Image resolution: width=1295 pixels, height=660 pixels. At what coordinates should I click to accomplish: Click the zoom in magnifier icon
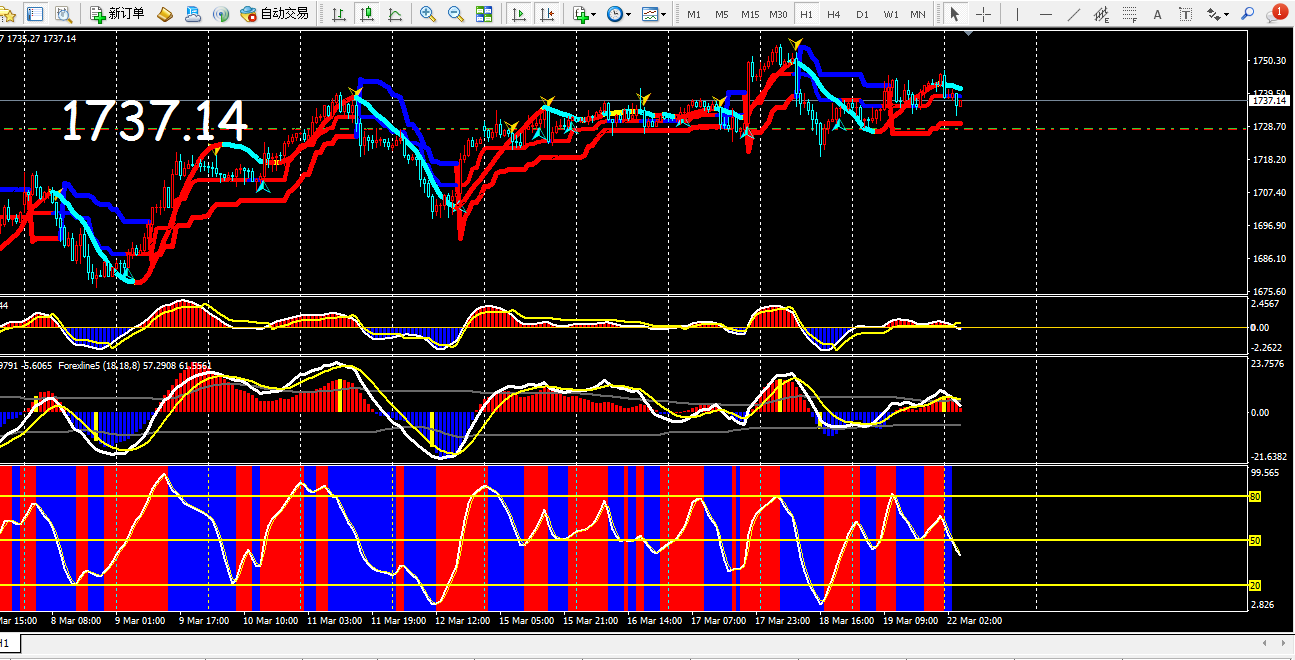(428, 14)
